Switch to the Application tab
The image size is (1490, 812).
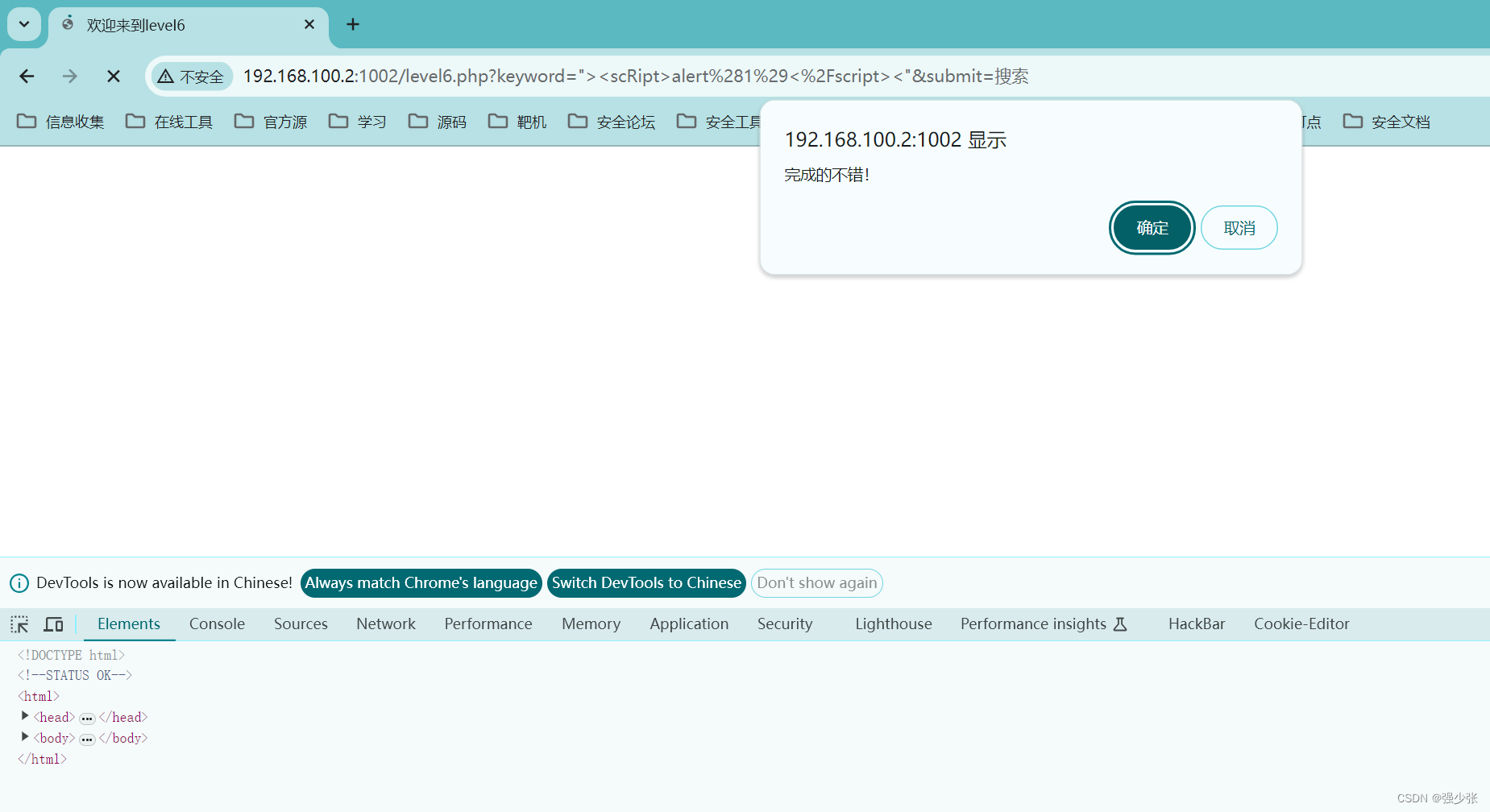[x=689, y=624]
